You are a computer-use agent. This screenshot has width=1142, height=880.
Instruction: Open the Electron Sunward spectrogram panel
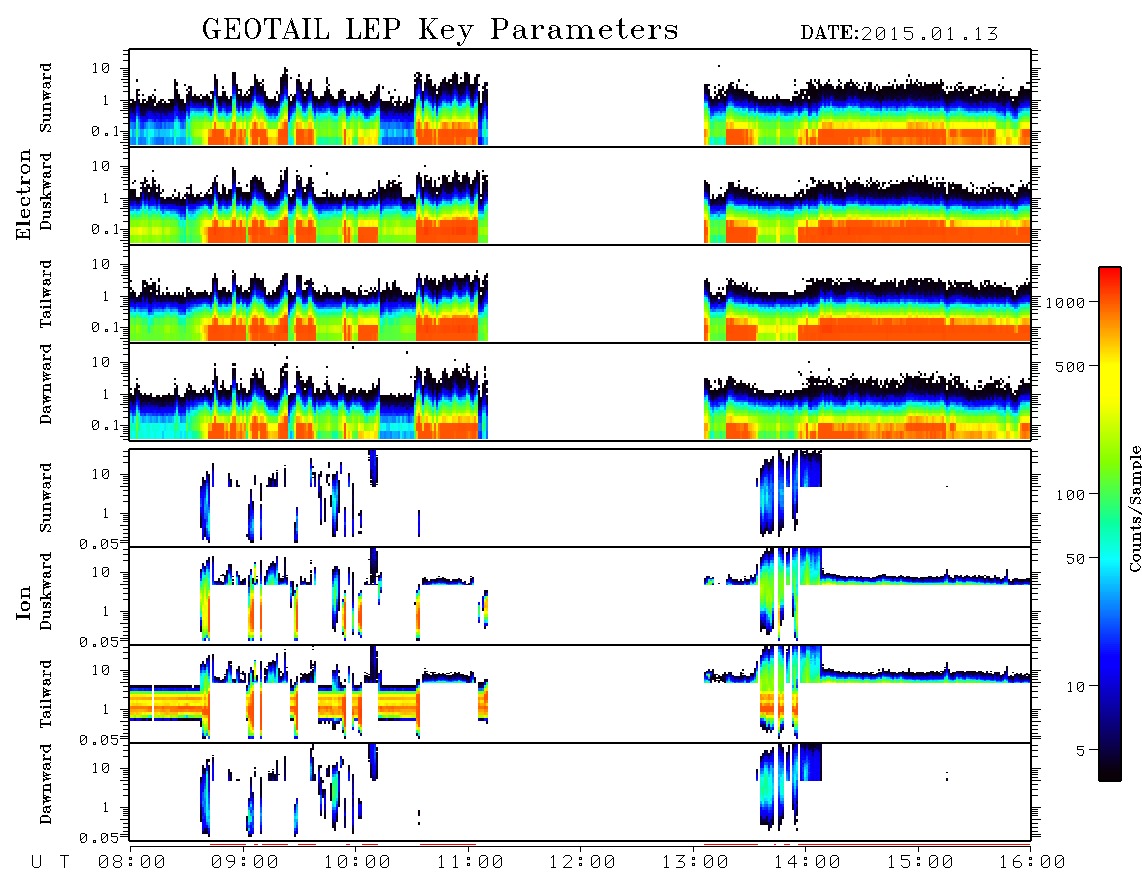(580, 98)
